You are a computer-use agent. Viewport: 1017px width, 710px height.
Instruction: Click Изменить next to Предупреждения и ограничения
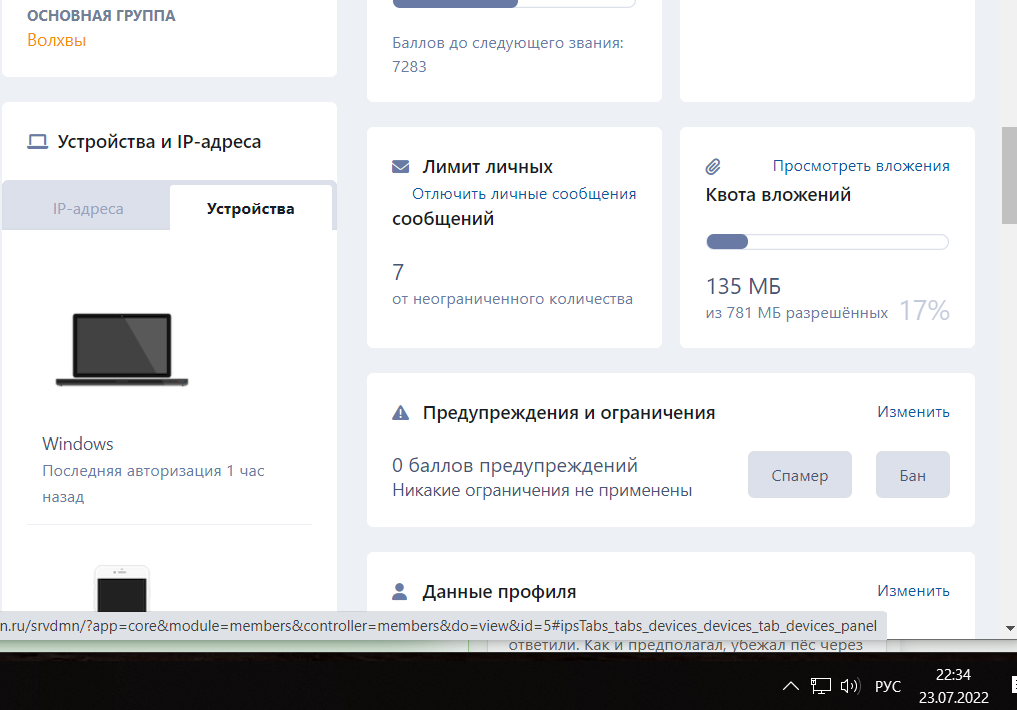pyautogui.click(x=913, y=412)
